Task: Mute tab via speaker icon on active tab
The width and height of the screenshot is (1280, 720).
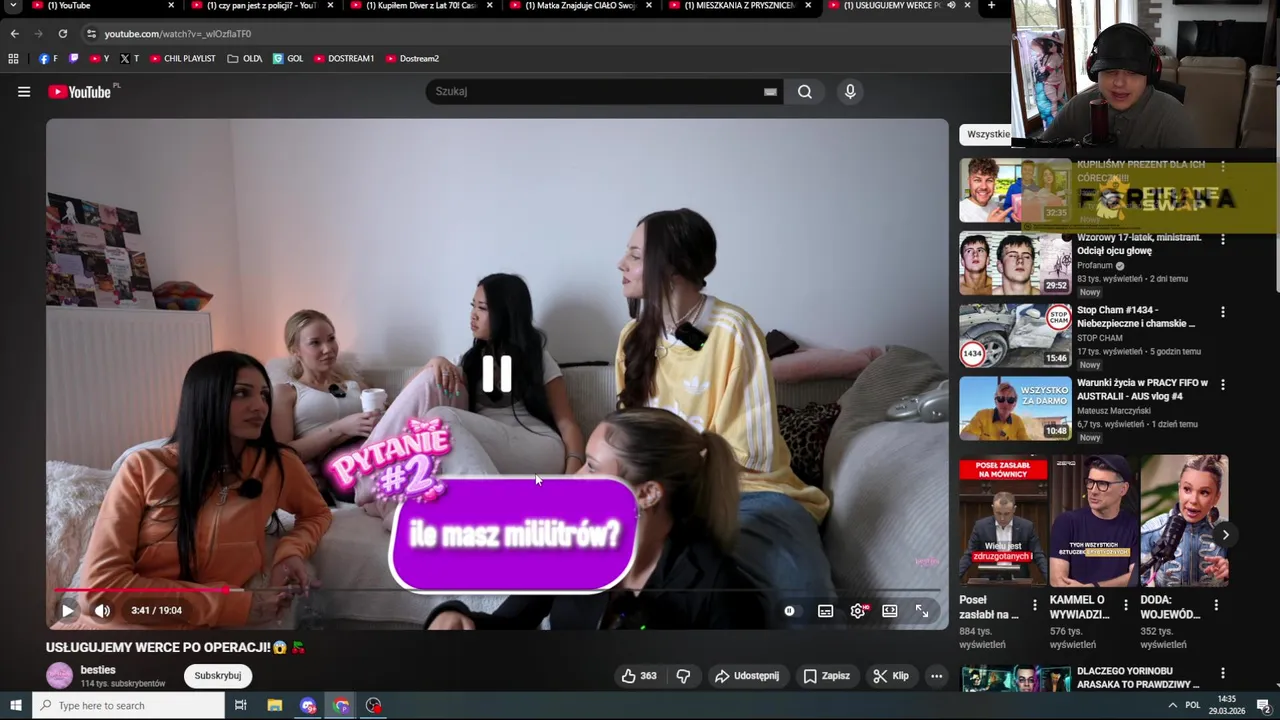Action: coord(951,6)
